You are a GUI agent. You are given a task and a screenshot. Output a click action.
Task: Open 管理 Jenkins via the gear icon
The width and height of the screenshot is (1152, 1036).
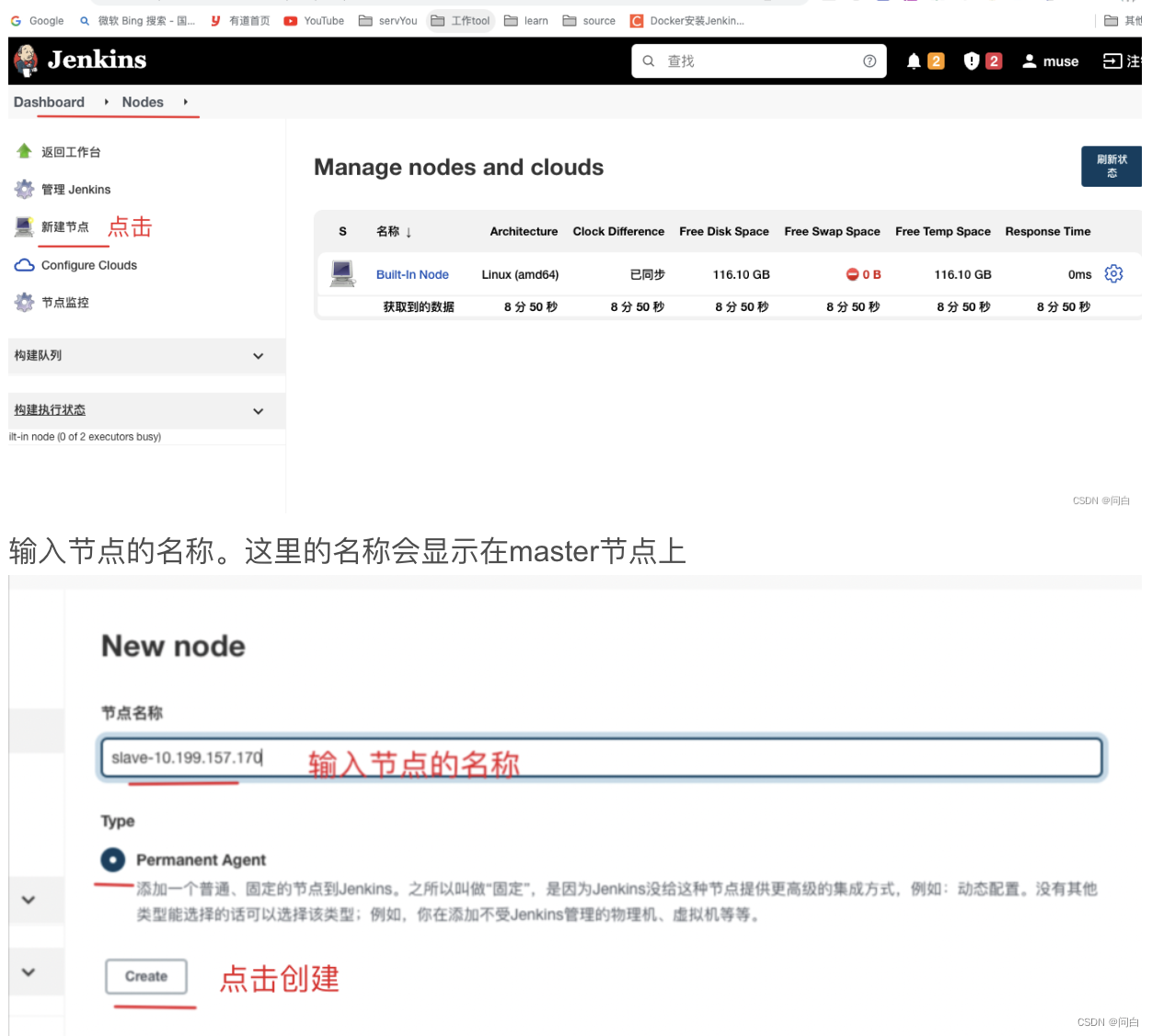pyautogui.click(x=23, y=189)
